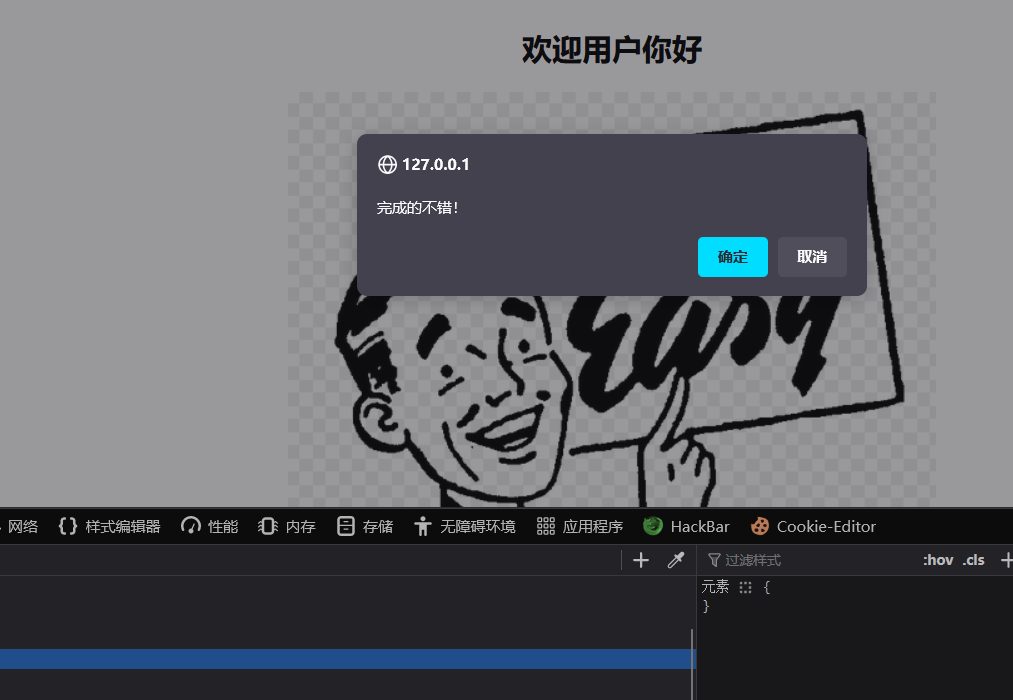
Task: Open the 存储 storage tab
Action: pyautogui.click(x=365, y=526)
